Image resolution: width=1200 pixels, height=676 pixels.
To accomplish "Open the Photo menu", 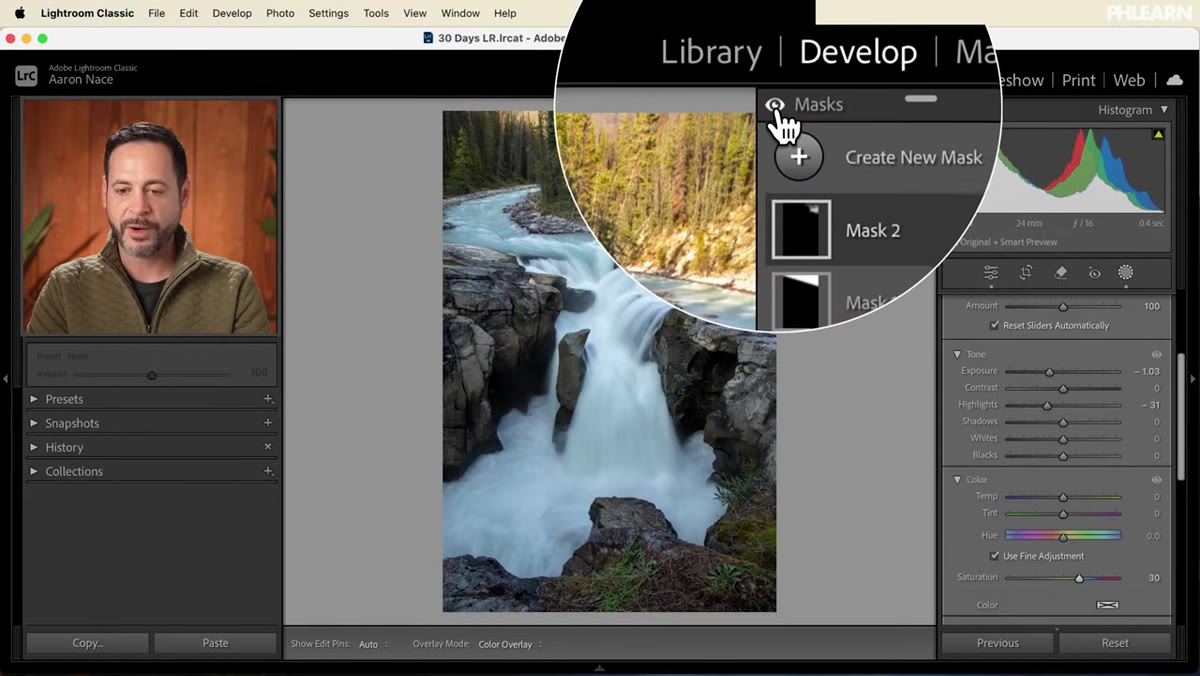I will point(280,13).
